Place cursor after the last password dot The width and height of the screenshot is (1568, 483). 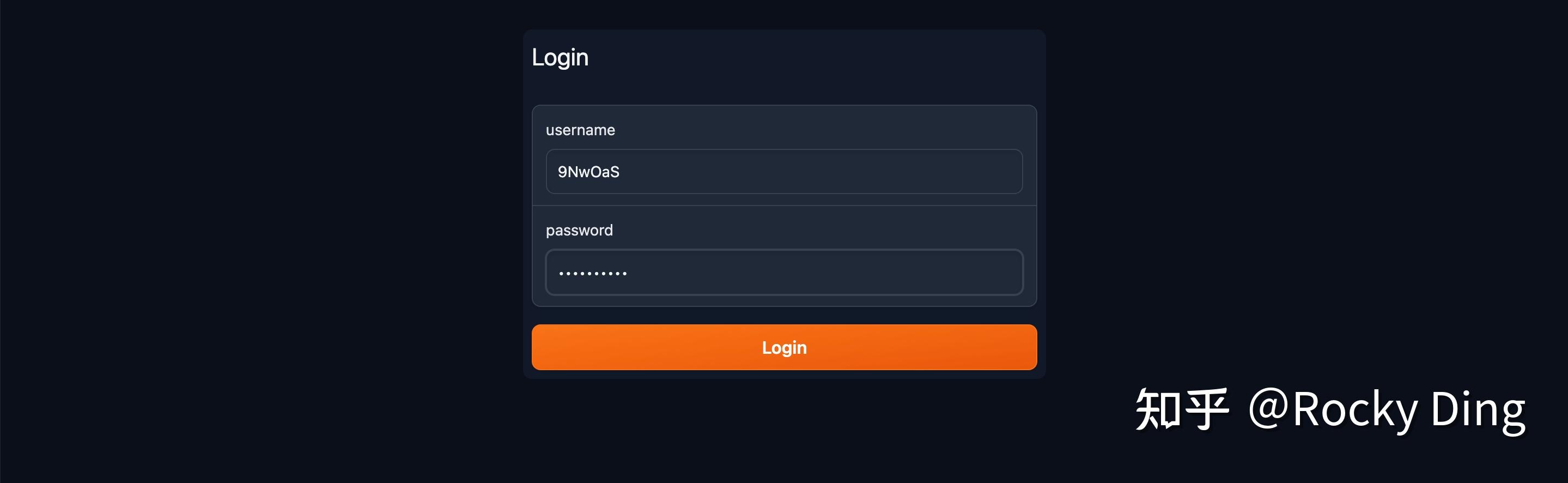[629, 274]
